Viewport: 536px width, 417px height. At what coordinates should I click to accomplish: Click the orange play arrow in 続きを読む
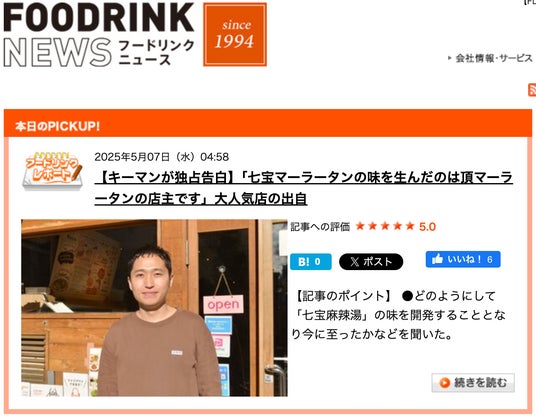444,383
